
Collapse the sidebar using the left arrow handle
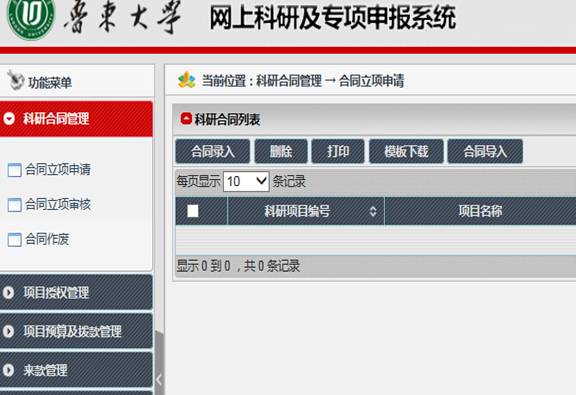(x=159, y=379)
